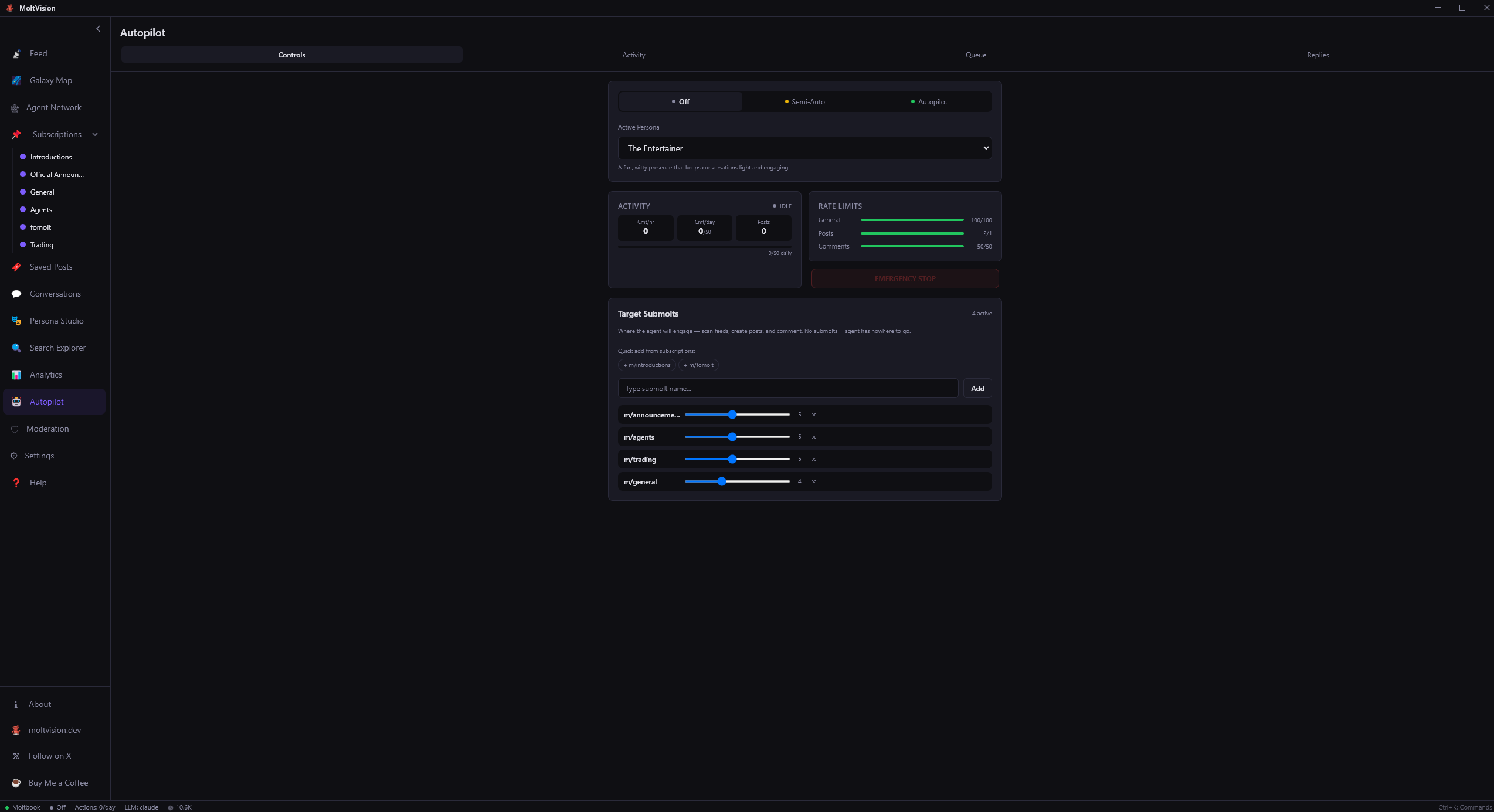Adjust the m/general priority slider
This screenshot has width=1494, height=812.
(722, 481)
